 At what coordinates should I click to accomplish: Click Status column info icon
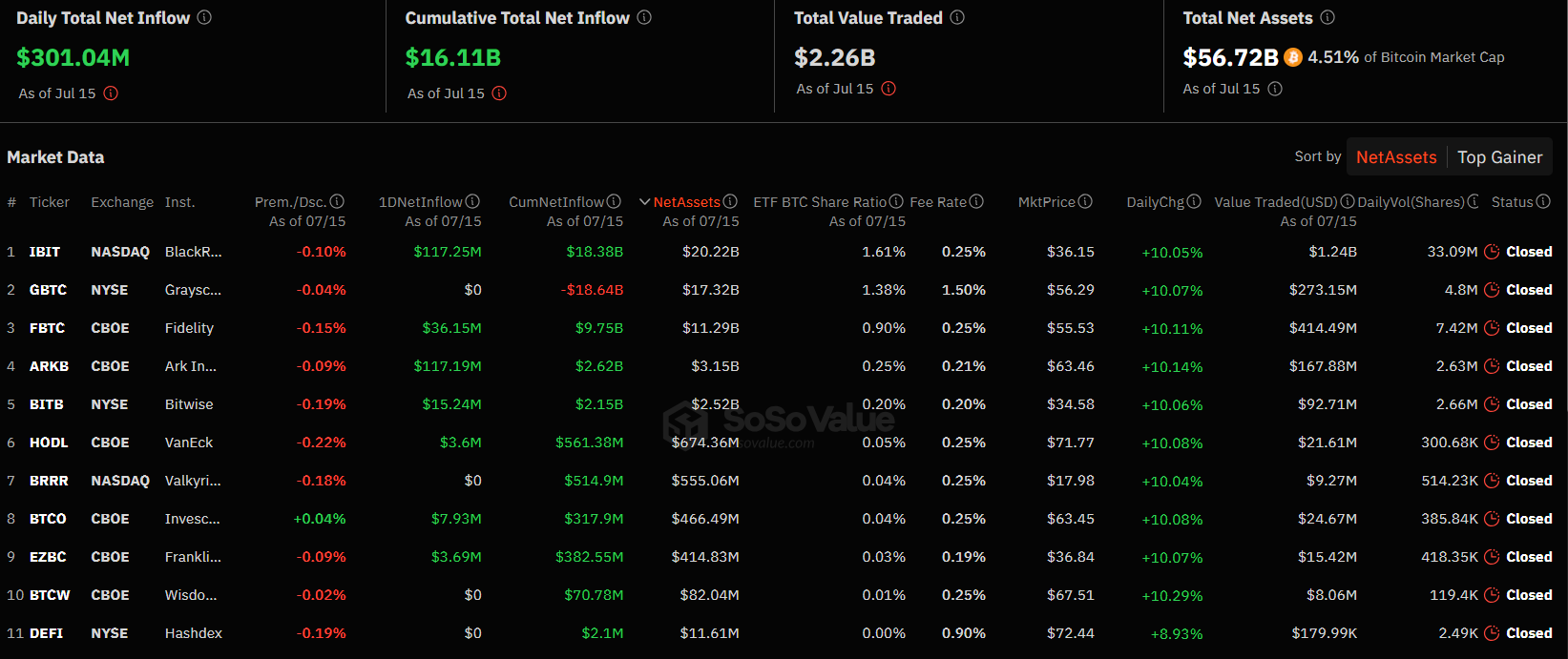tap(1543, 201)
